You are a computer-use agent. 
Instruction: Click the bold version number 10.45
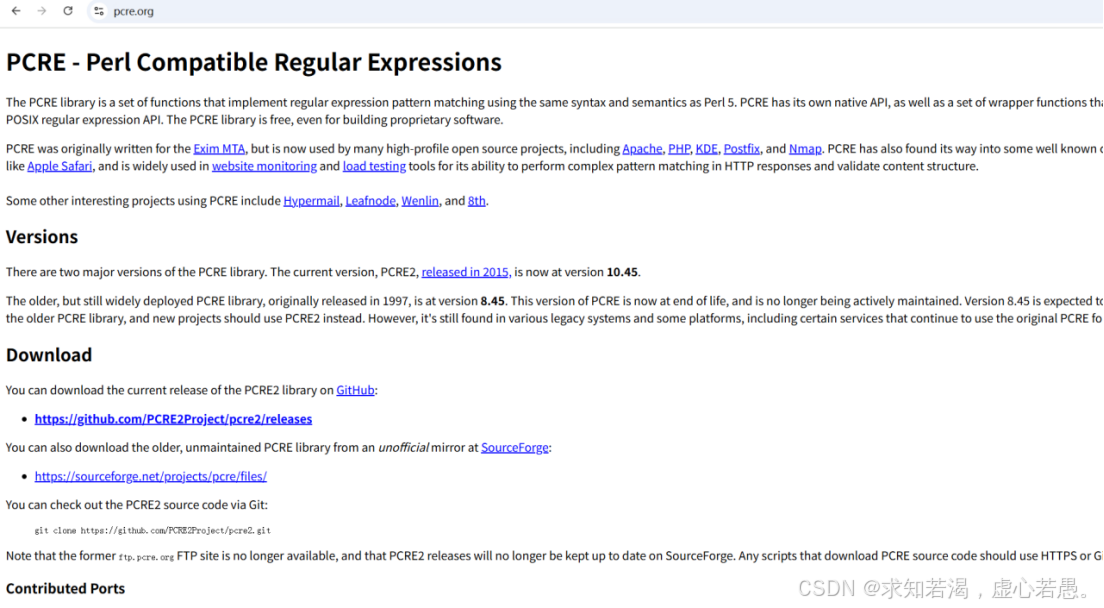622,272
